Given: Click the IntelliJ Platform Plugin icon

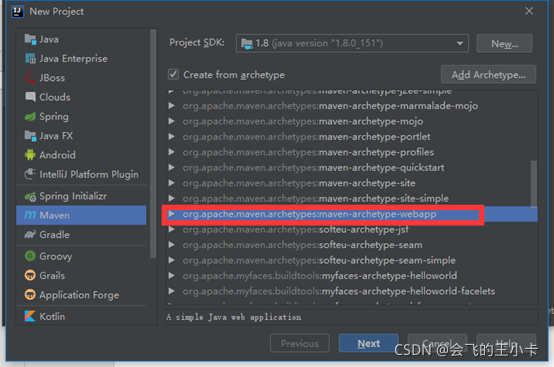Looking at the screenshot, I should tap(30, 174).
